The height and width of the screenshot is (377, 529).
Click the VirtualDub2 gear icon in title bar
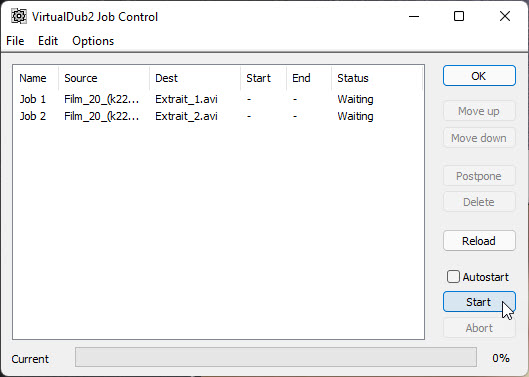coord(19,16)
